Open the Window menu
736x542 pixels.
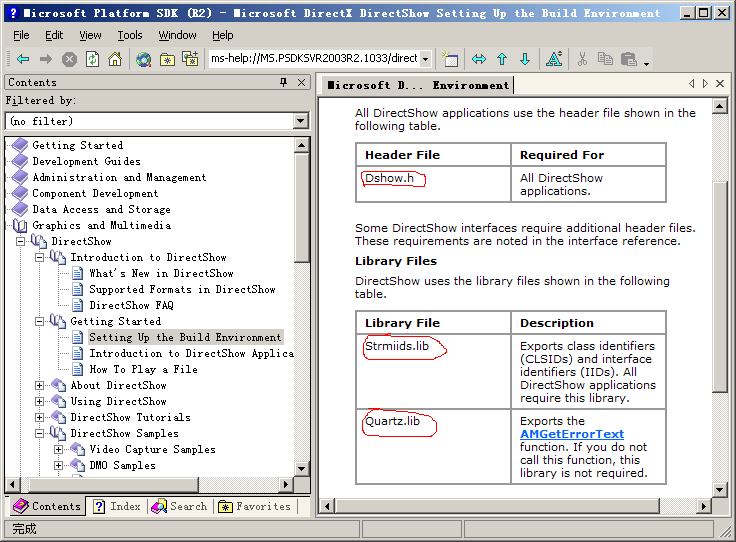coord(177,35)
